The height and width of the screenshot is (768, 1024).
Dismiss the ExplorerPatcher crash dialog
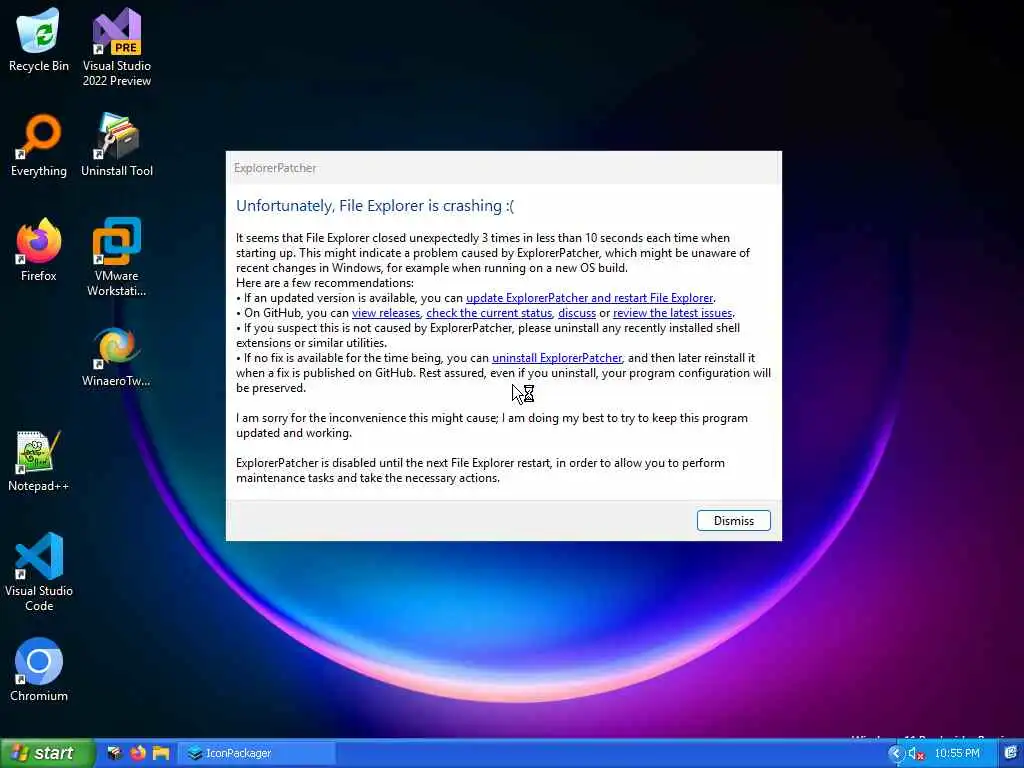[733, 520]
